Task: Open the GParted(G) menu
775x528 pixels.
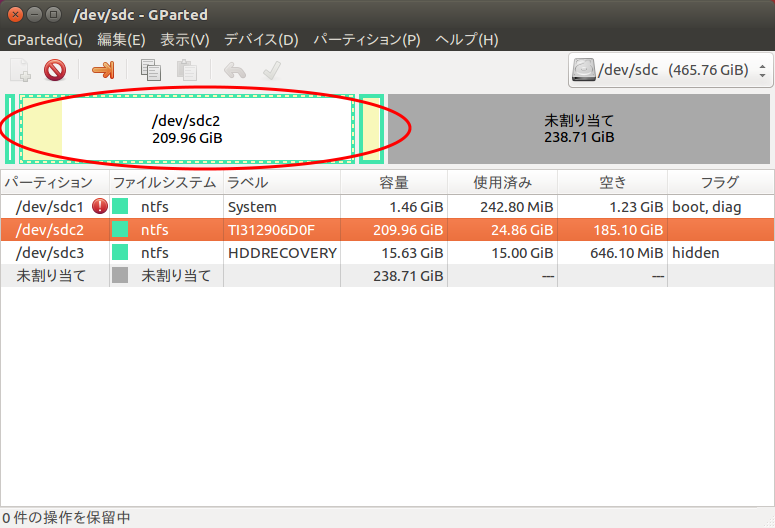Action: [x=45, y=40]
